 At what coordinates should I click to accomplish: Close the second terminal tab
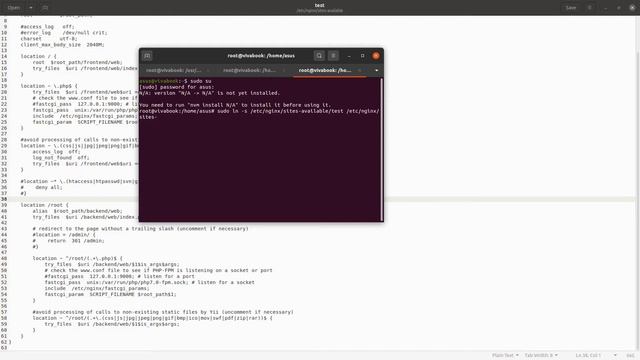coord(284,70)
